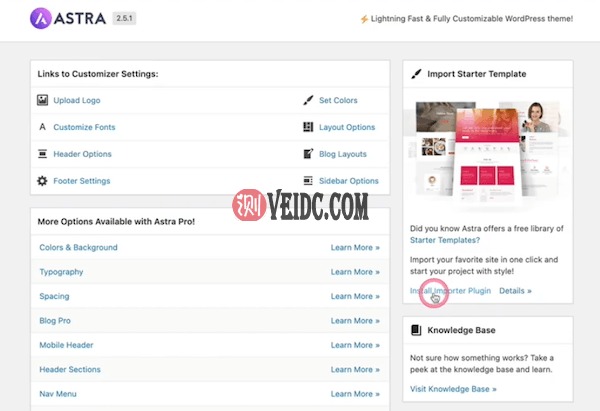600x411 pixels.
Task: Click the Blog Pro link
Action: coord(55,321)
